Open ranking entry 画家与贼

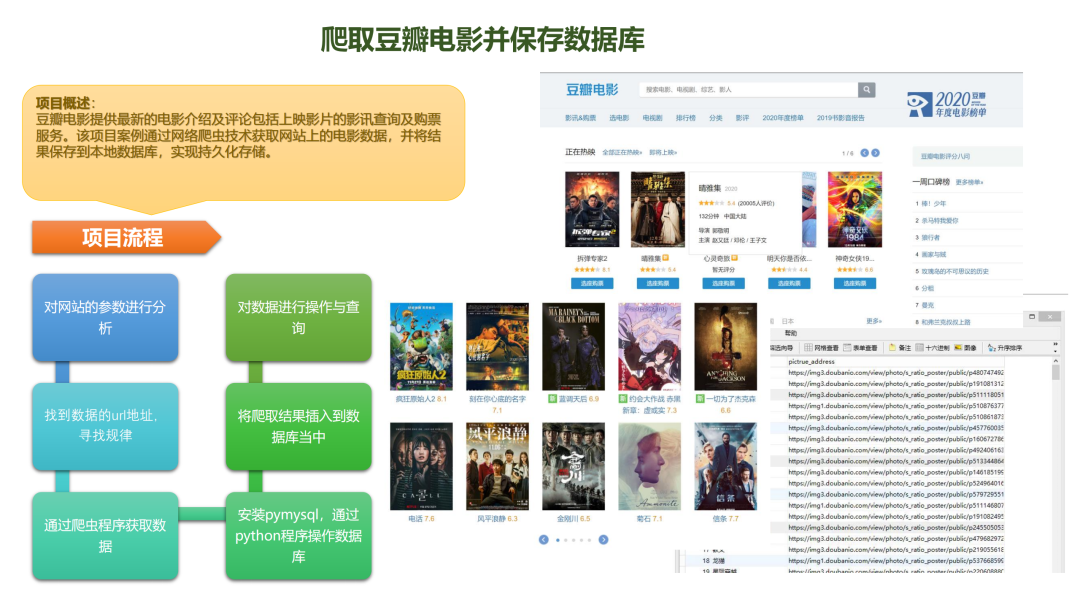coord(934,255)
